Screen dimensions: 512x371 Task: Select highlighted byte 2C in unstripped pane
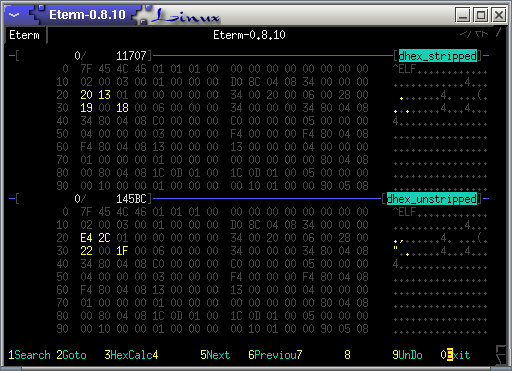pyautogui.click(x=104, y=238)
